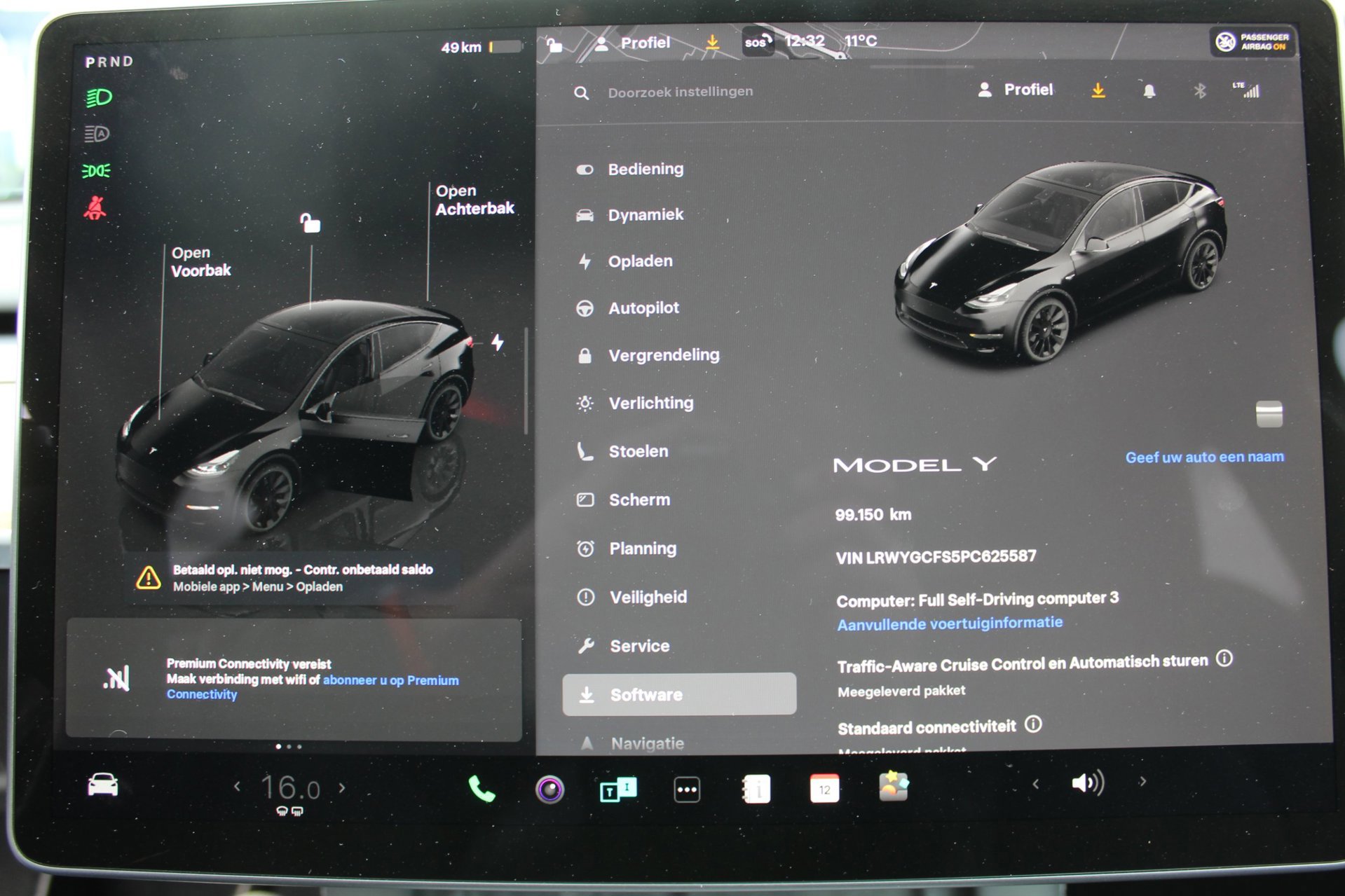Tap the seatbelt warning indicator
This screenshot has height=896, width=1345.
pos(95,208)
